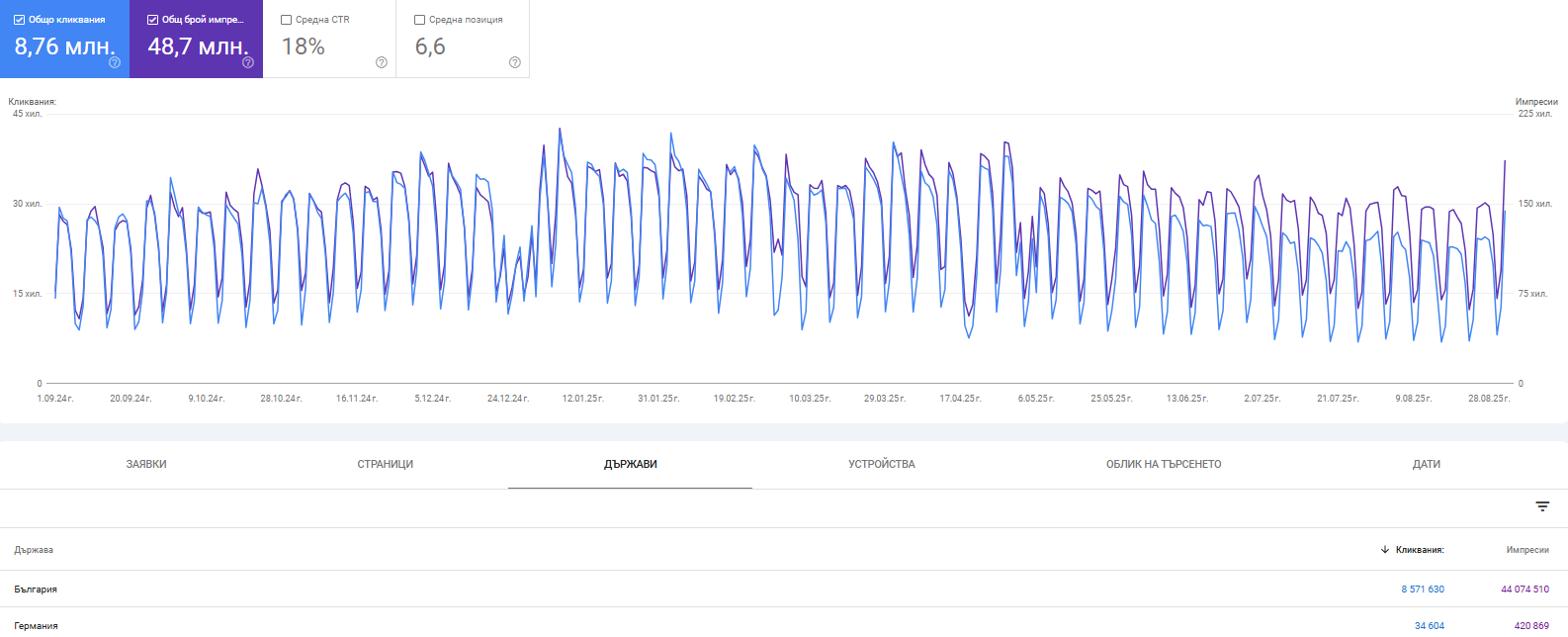Click help icon on Общ брой импресии card
1568x637 pixels.
(248, 62)
